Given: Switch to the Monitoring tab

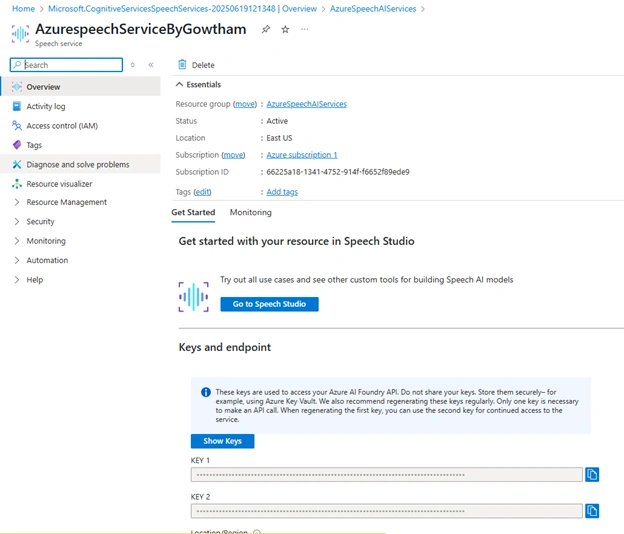Looking at the screenshot, I should (250, 212).
